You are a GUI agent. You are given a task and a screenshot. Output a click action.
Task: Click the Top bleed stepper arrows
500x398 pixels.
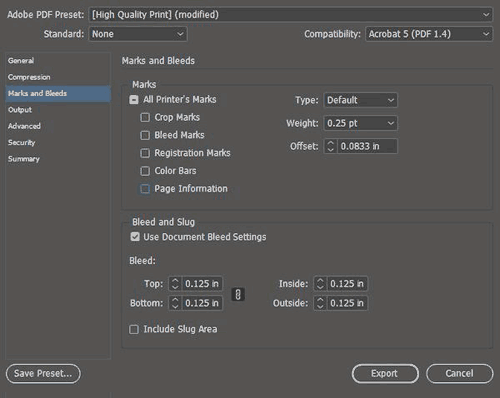pos(175,284)
